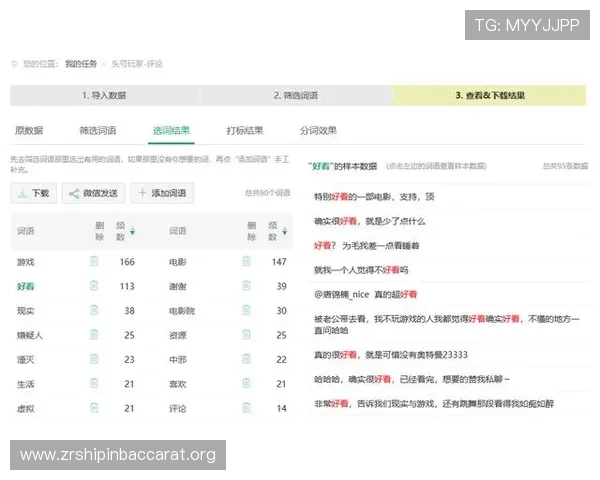Select the word 嫌疑人
This screenshot has height=480, width=600.
point(29,335)
